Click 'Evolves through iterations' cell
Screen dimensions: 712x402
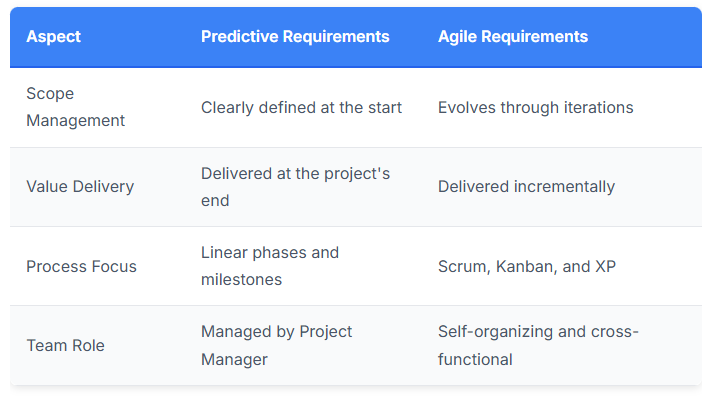click(x=535, y=108)
